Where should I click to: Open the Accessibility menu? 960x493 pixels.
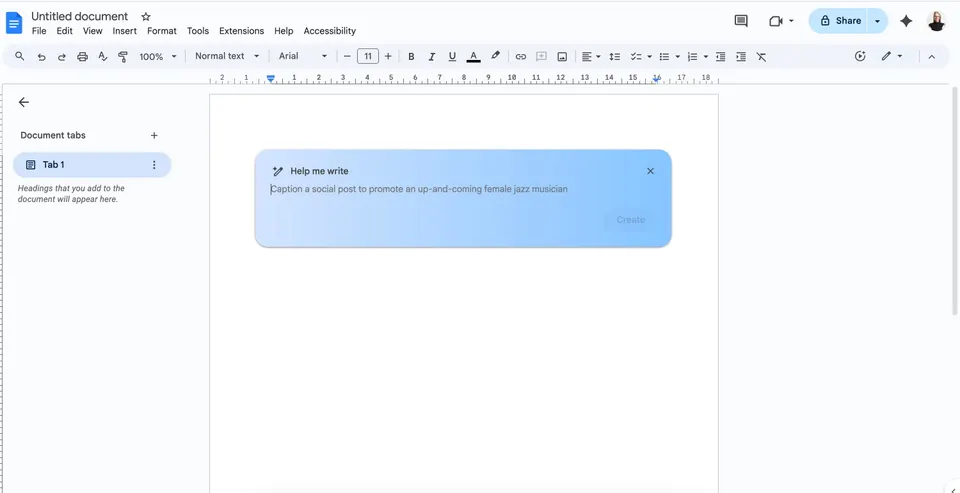point(329,31)
